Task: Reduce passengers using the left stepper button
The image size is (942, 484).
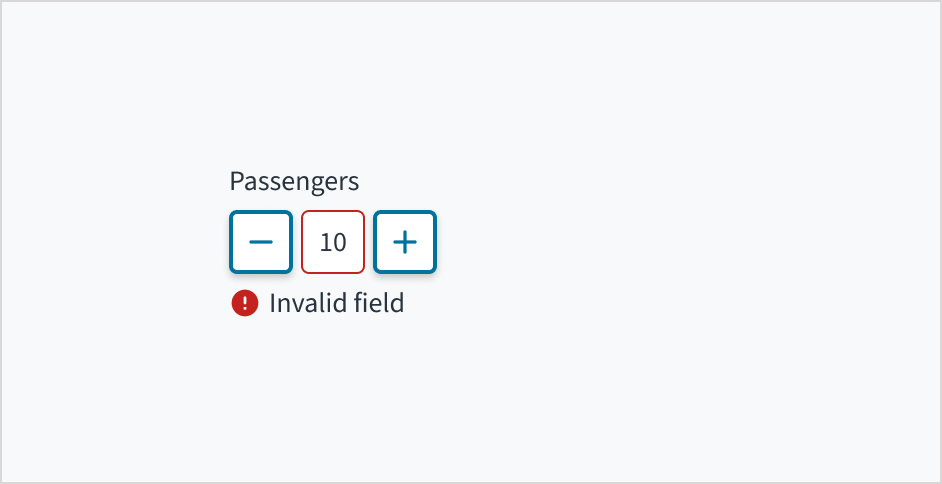Action: [261, 242]
